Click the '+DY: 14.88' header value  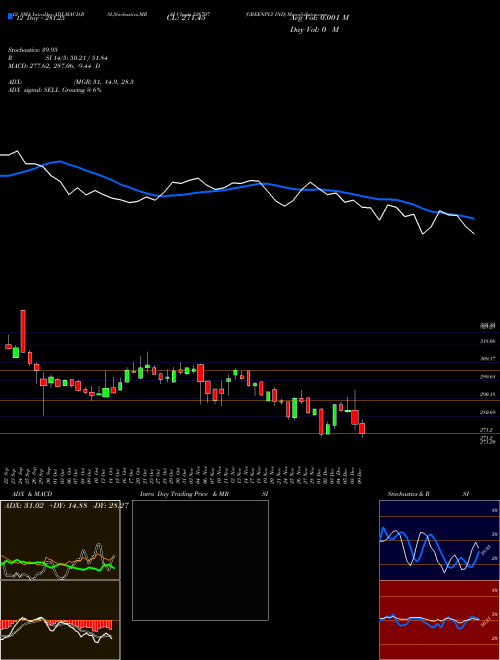pos(67,505)
